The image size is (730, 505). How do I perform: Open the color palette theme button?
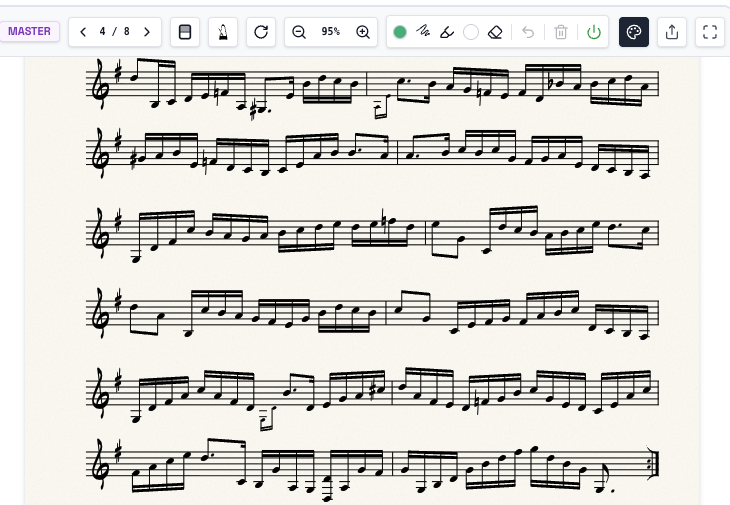pyautogui.click(x=634, y=32)
